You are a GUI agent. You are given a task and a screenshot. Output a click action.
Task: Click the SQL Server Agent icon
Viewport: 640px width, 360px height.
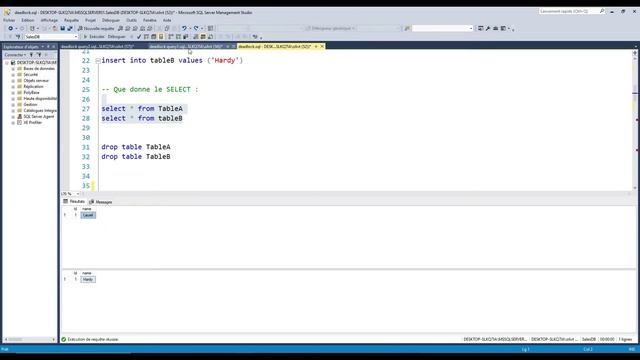[x=19, y=117]
